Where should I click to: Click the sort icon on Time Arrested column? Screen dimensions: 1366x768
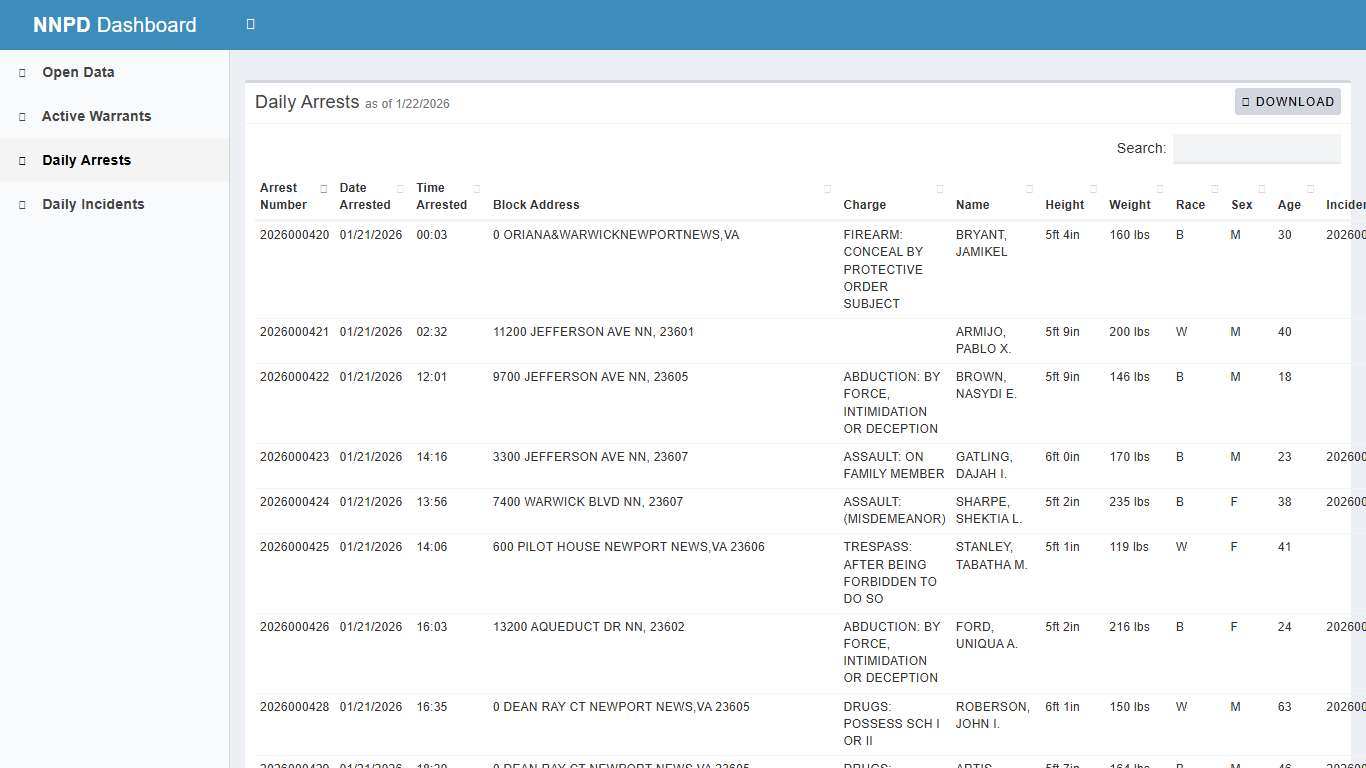476,187
